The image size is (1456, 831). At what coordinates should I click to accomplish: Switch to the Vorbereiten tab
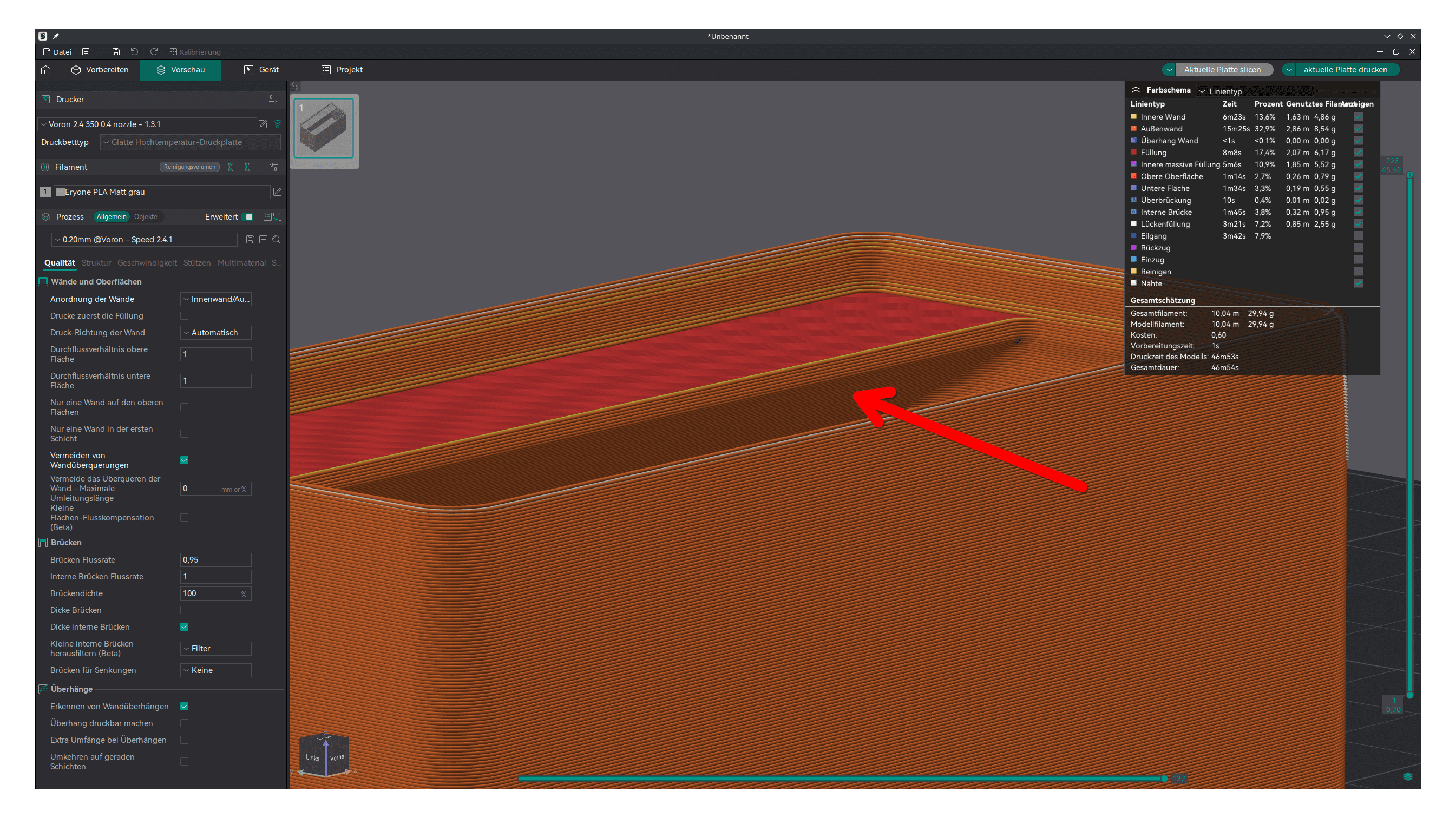coord(100,70)
